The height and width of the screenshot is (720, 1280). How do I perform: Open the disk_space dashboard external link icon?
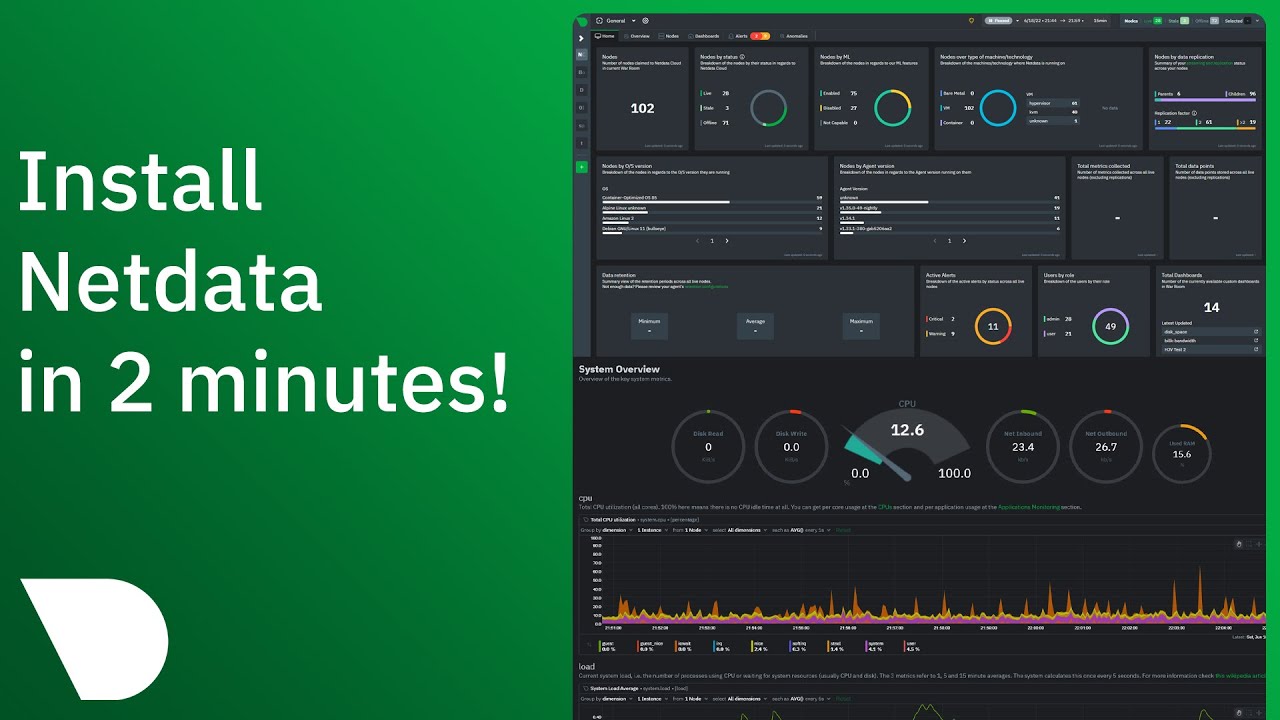1256,331
